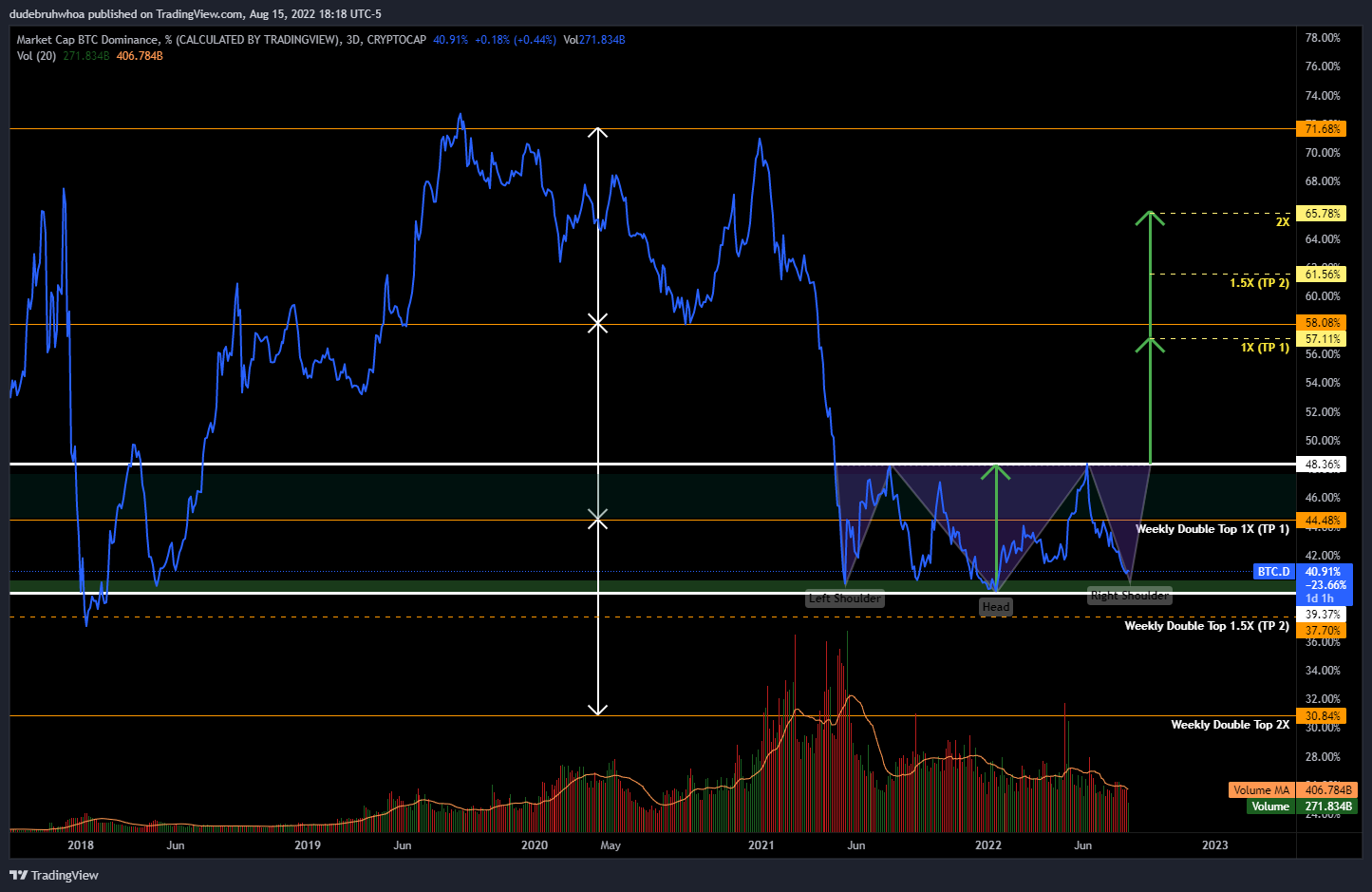Click the 406.784B volume MA value label
This screenshot has width=1372, height=892.
click(x=1328, y=790)
